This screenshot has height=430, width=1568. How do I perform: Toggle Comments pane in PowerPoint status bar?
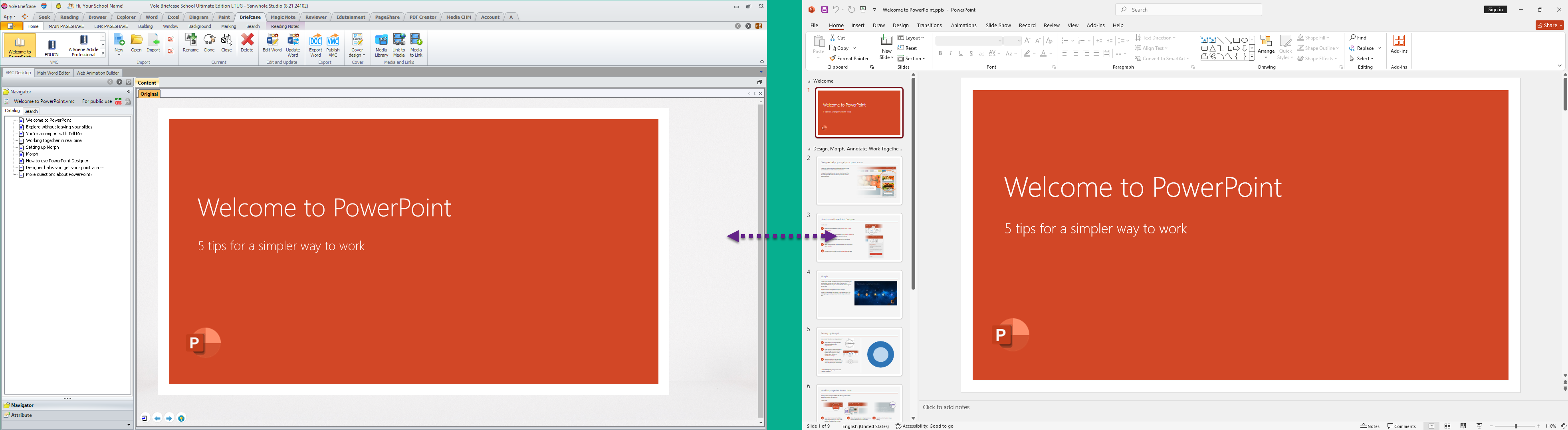click(x=1402, y=426)
